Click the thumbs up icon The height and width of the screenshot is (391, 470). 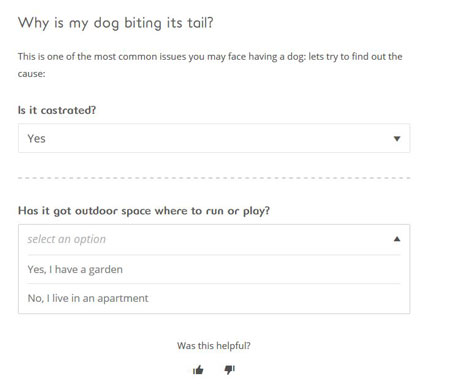click(198, 370)
